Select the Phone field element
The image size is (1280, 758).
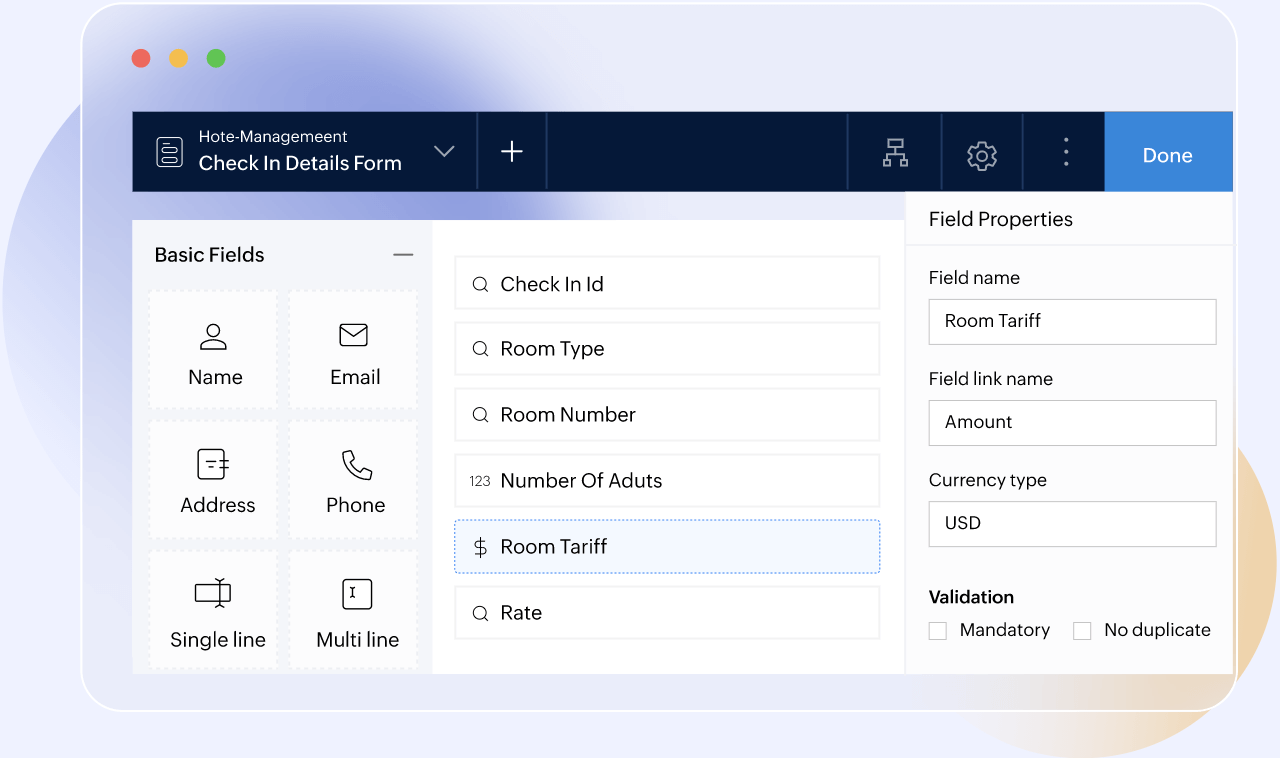pos(353,479)
